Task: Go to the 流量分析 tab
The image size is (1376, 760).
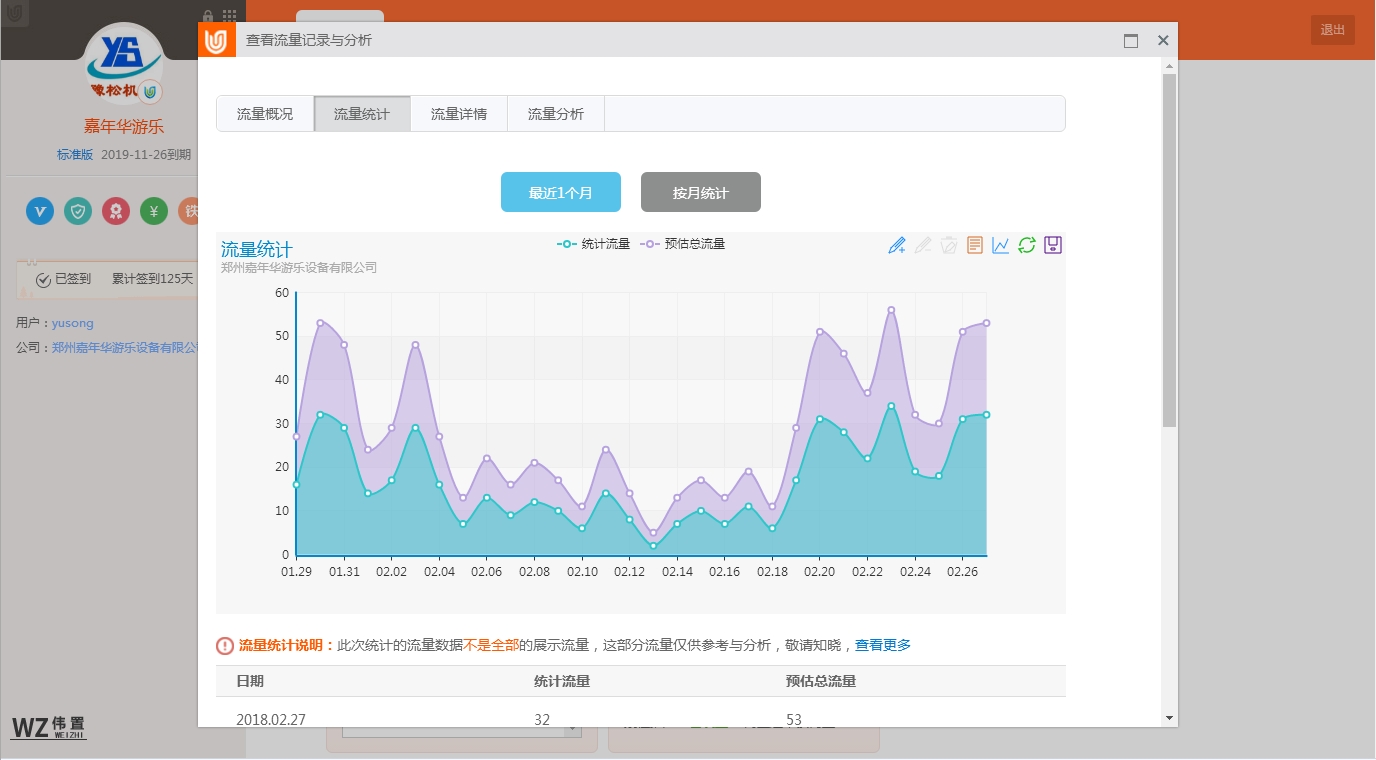Action: (556, 114)
